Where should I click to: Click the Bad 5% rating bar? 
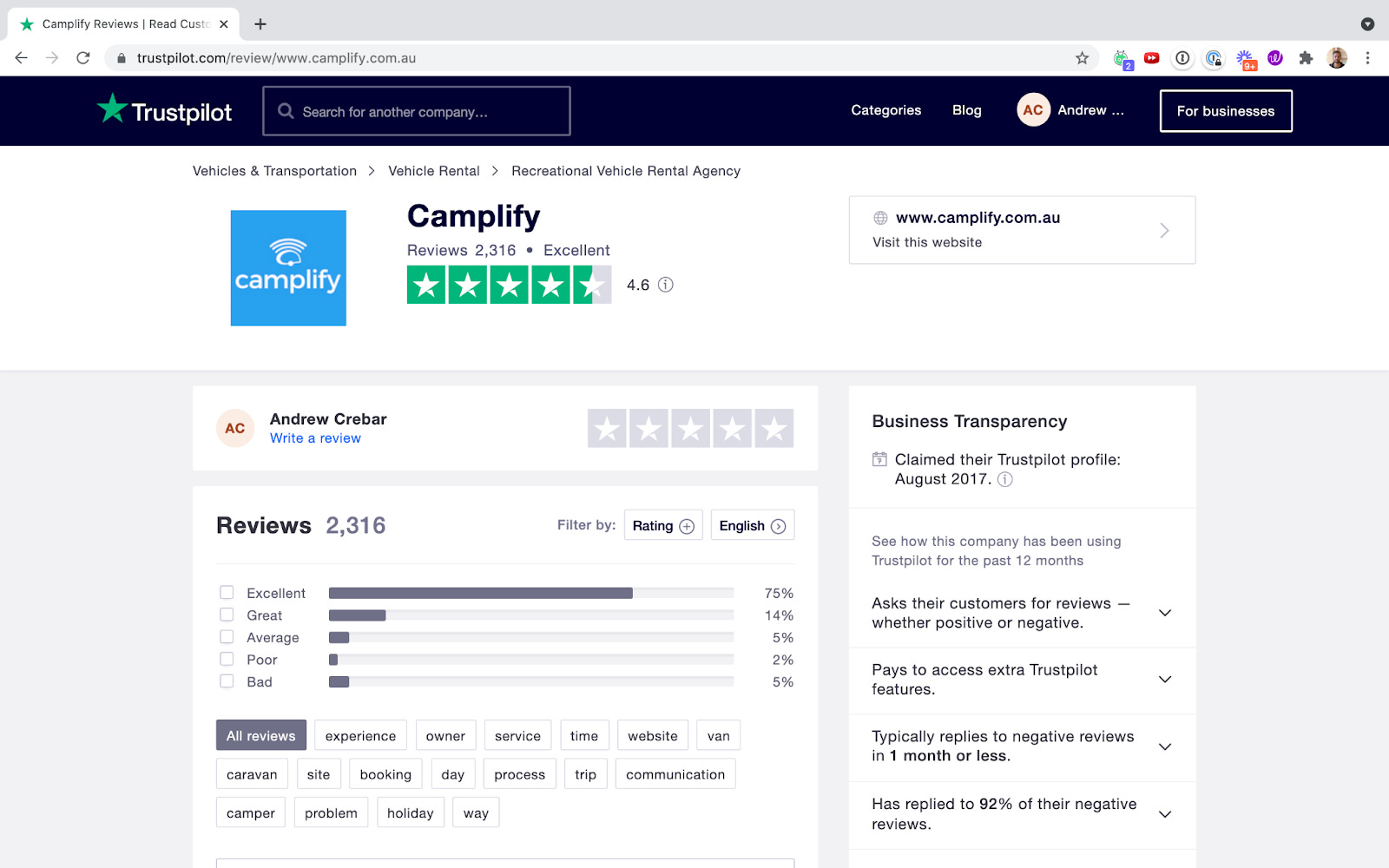pos(531,681)
